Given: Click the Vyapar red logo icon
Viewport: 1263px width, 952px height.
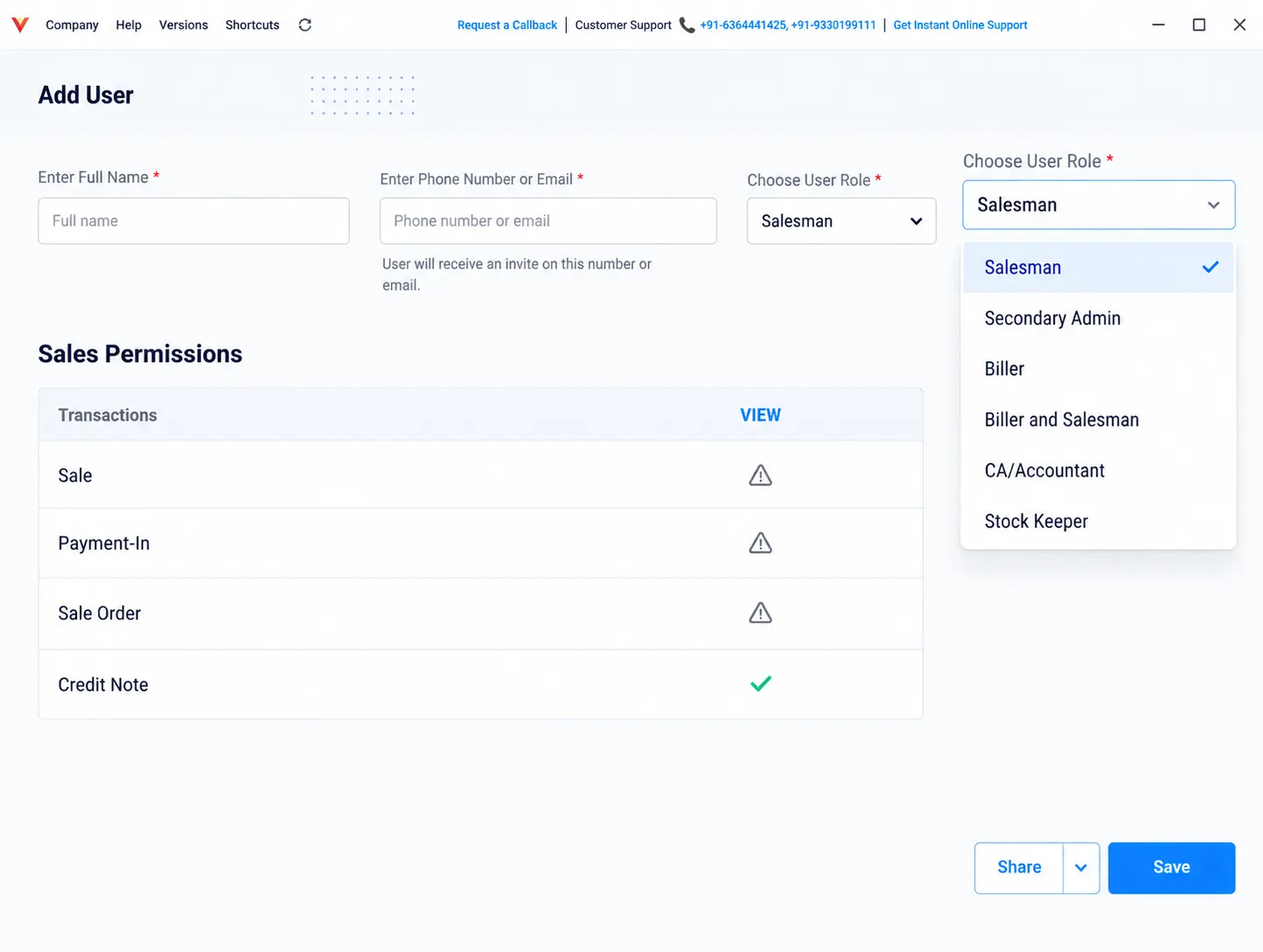Looking at the screenshot, I should click(20, 24).
